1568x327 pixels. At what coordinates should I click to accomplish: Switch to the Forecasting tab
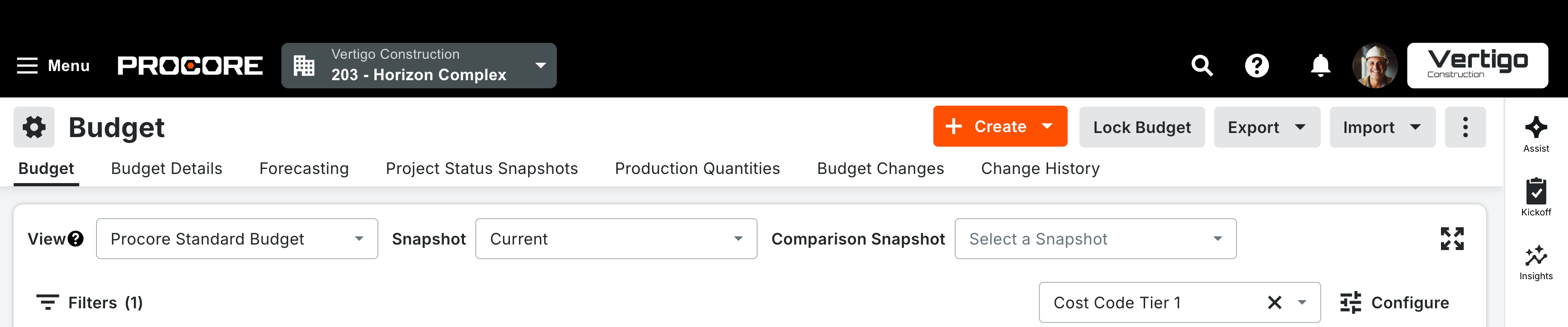304,169
